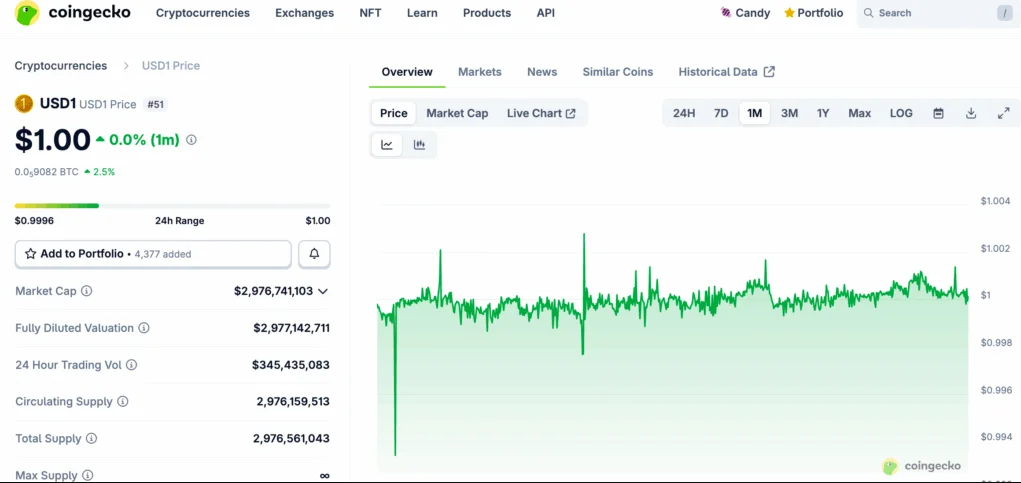The width and height of the screenshot is (1021, 483).
Task: Click the $0.994 axis label
Action: tap(996, 437)
